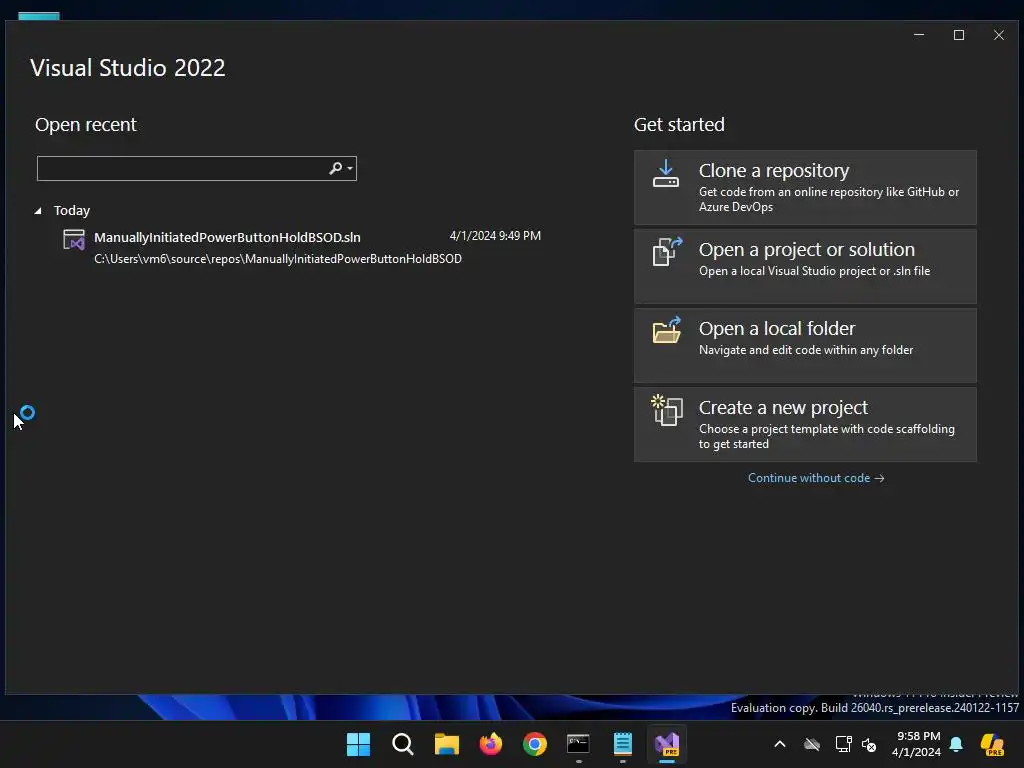Launch Google Chrome from the taskbar
Screen dimensions: 1024x768
pos(534,744)
